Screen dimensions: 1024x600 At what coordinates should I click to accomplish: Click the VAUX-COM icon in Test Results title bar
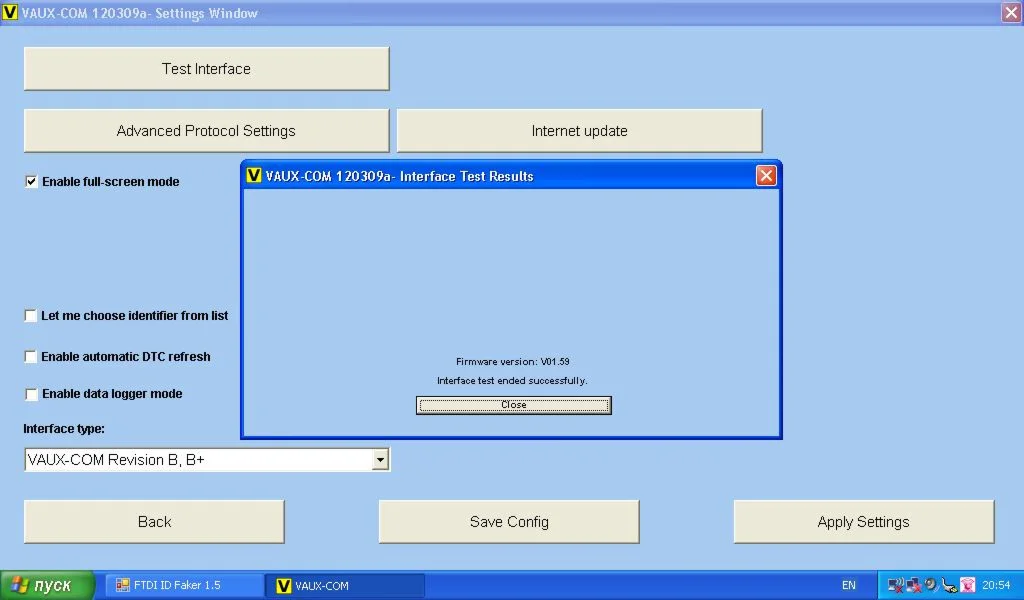pos(253,175)
